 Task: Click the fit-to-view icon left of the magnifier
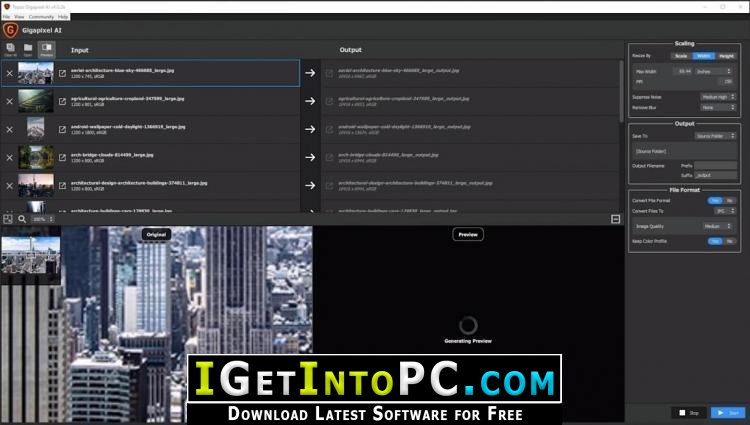8,219
